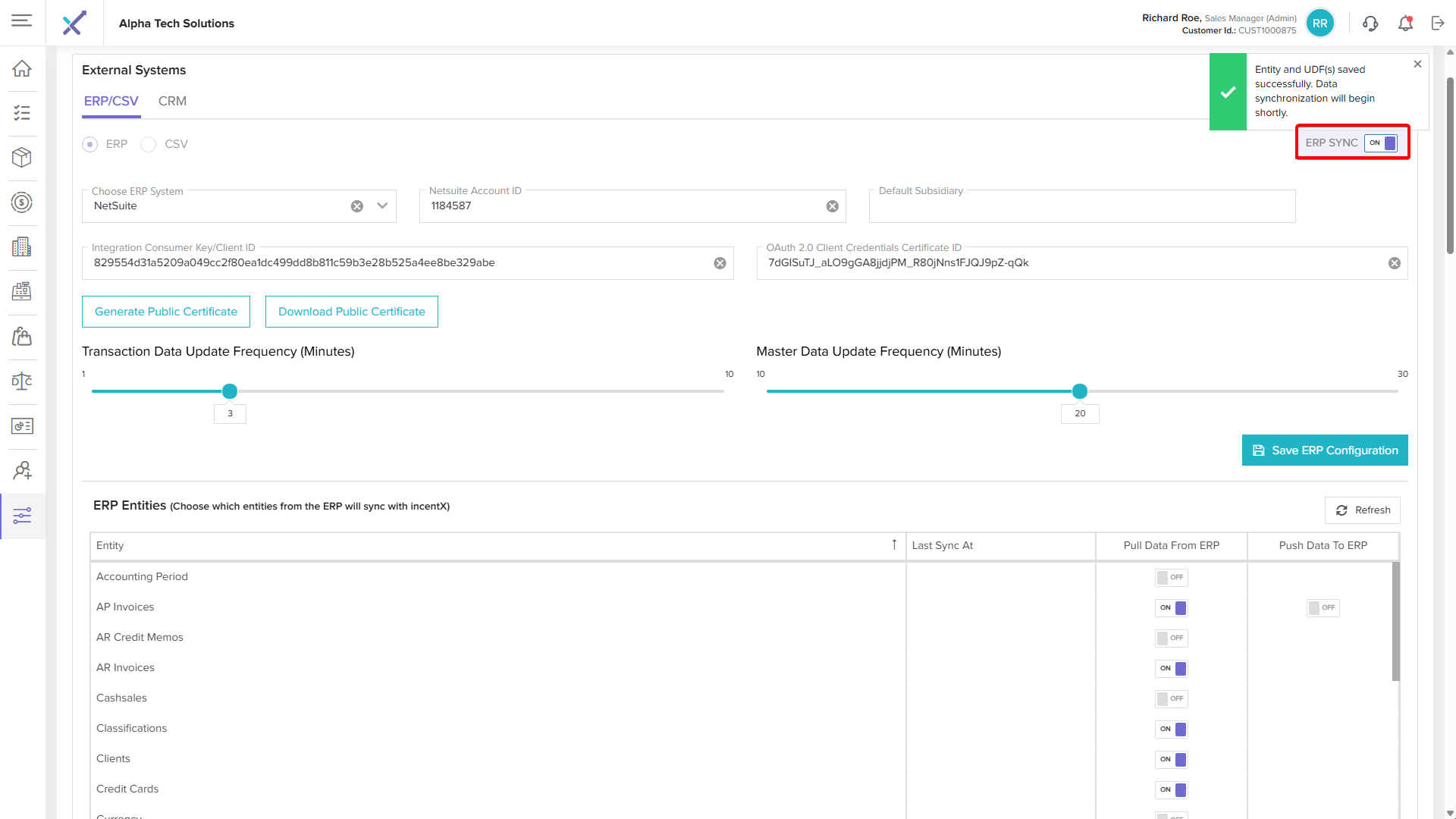1456x819 pixels.
Task: Click the support headset icon
Action: pyautogui.click(x=1370, y=24)
